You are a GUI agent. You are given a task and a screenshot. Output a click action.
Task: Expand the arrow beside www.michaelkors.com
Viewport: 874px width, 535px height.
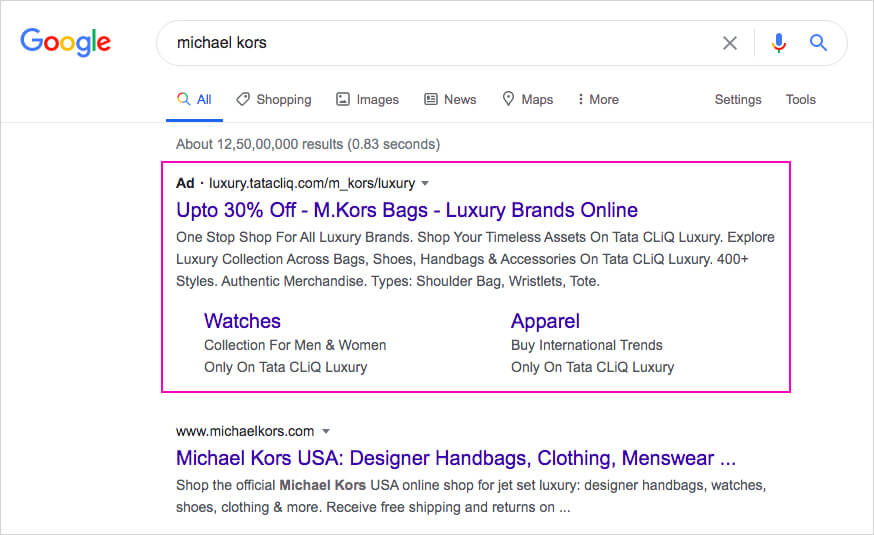coord(326,431)
